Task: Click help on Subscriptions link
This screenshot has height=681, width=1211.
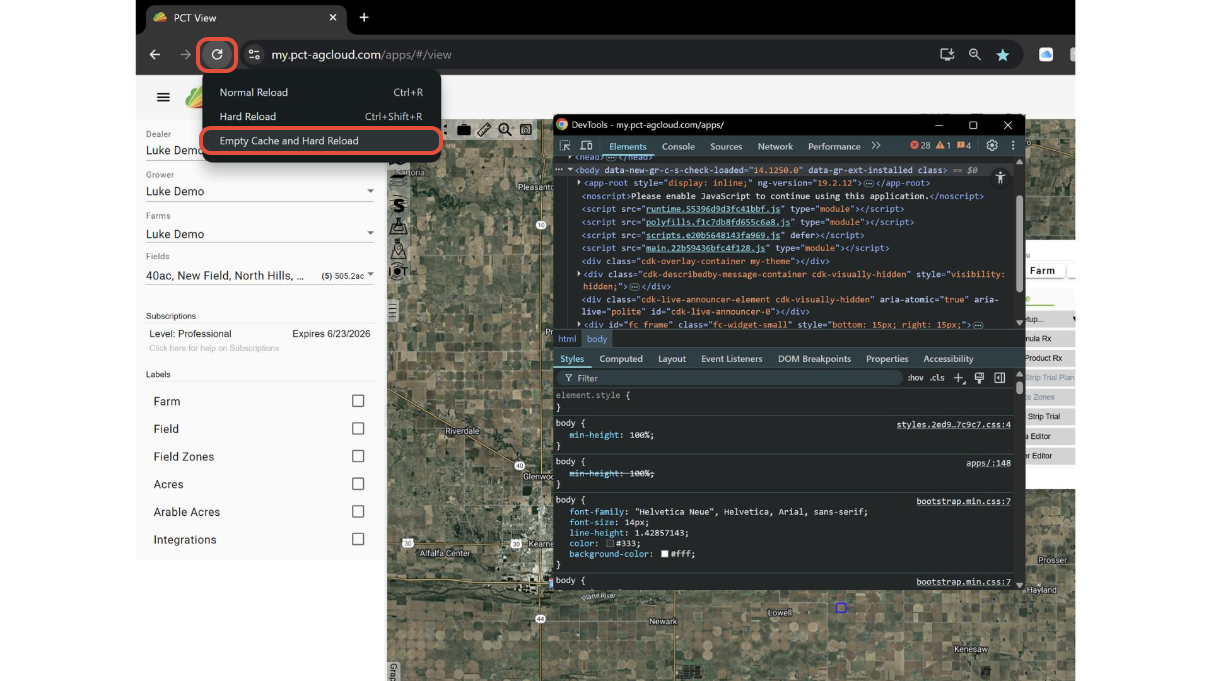Action: click(x=214, y=348)
